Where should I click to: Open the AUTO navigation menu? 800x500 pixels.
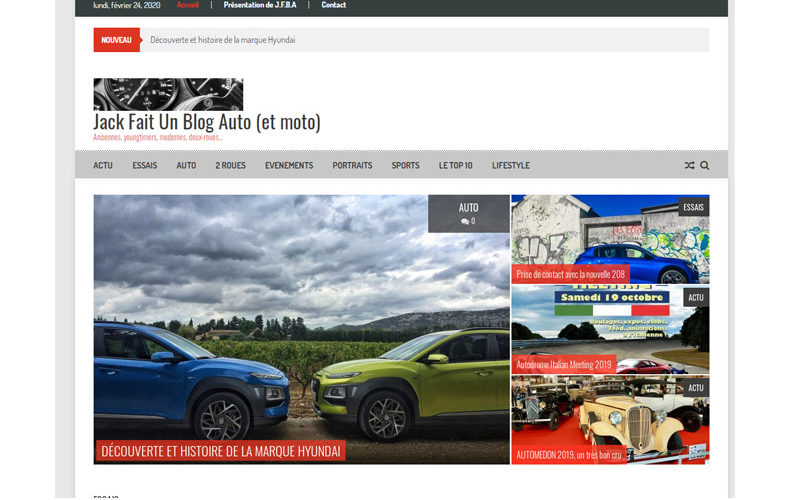tap(186, 165)
